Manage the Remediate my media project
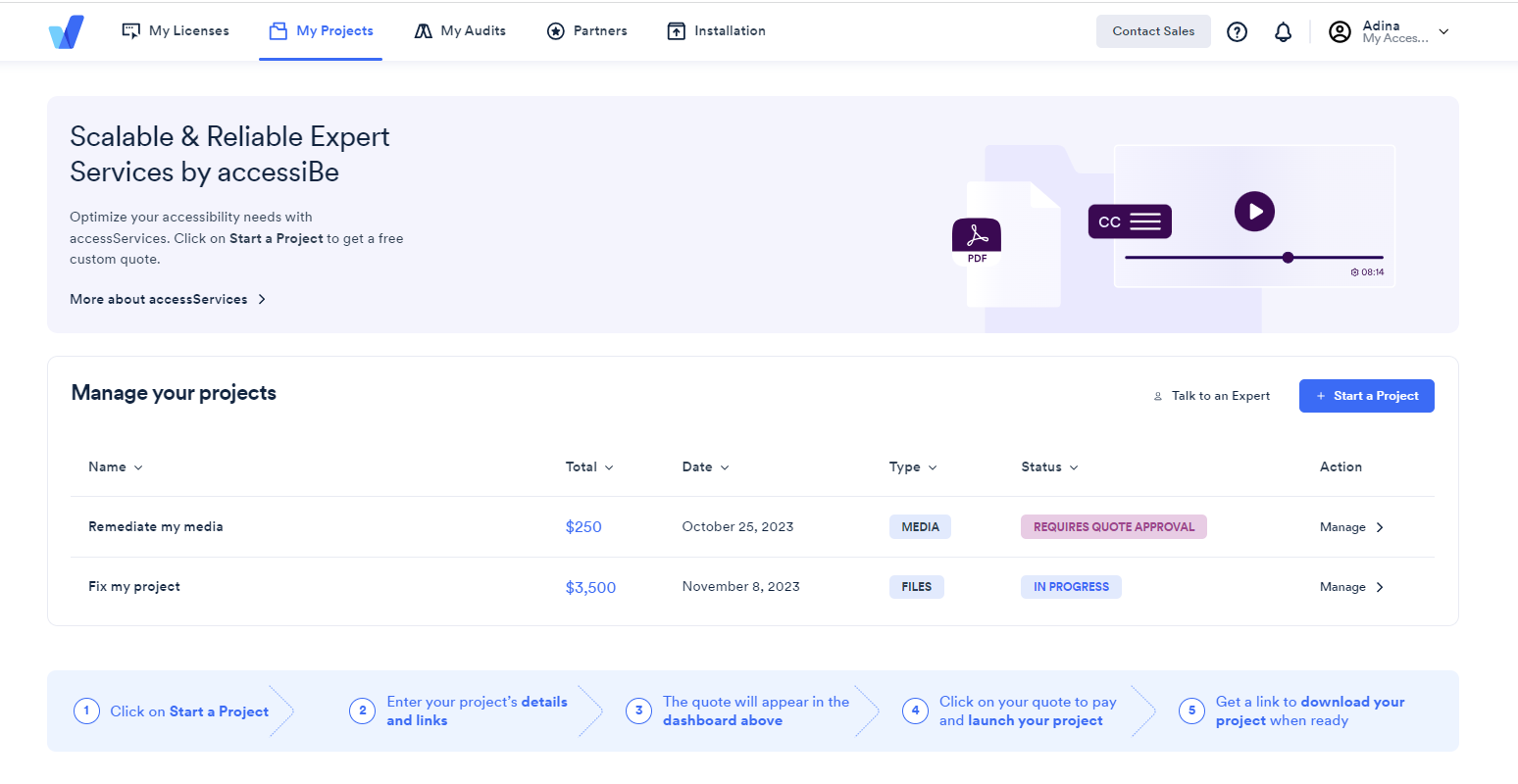1518x784 pixels. [x=1350, y=526]
